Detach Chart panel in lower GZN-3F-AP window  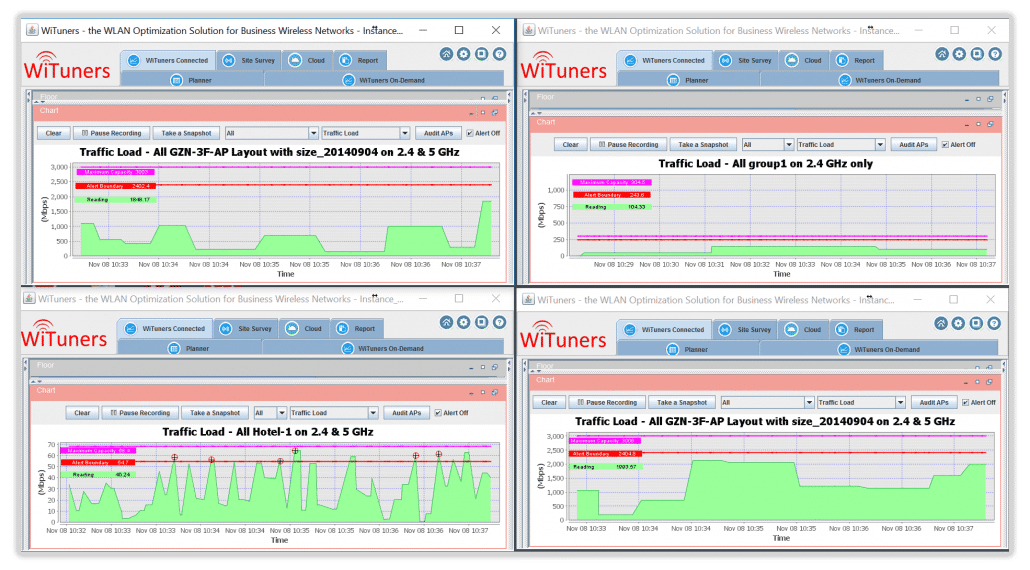tap(989, 382)
